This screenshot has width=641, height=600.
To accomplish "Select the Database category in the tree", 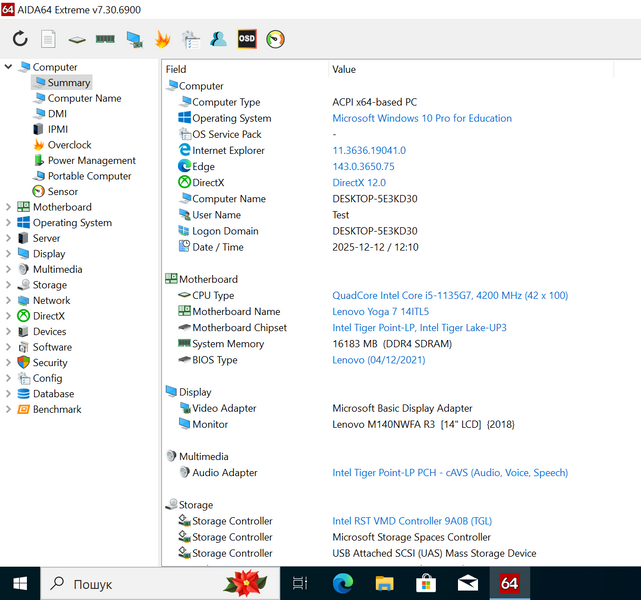I will point(54,394).
